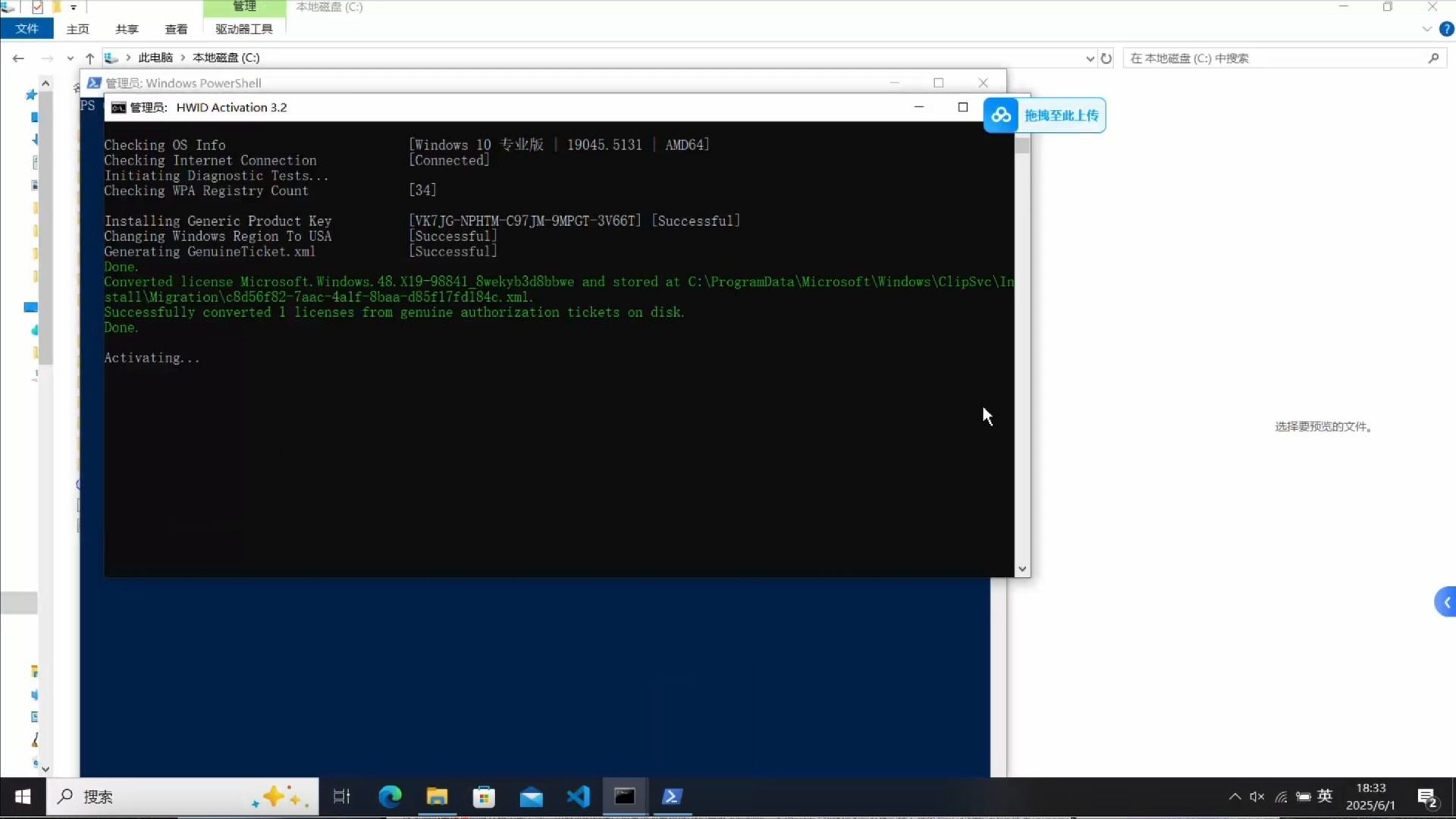Click the '选择要预览的文件。' preview text

click(x=1325, y=427)
